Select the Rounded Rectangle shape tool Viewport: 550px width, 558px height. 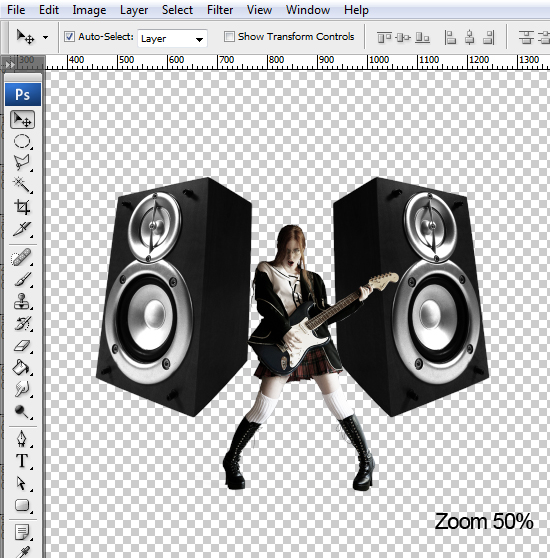(22, 505)
